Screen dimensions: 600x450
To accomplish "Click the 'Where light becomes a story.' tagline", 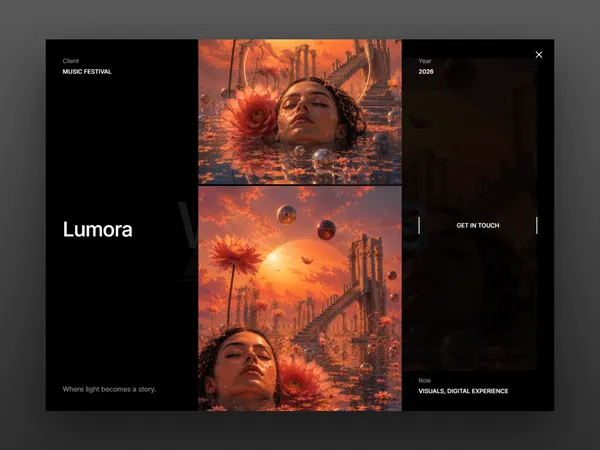I will point(109,389).
